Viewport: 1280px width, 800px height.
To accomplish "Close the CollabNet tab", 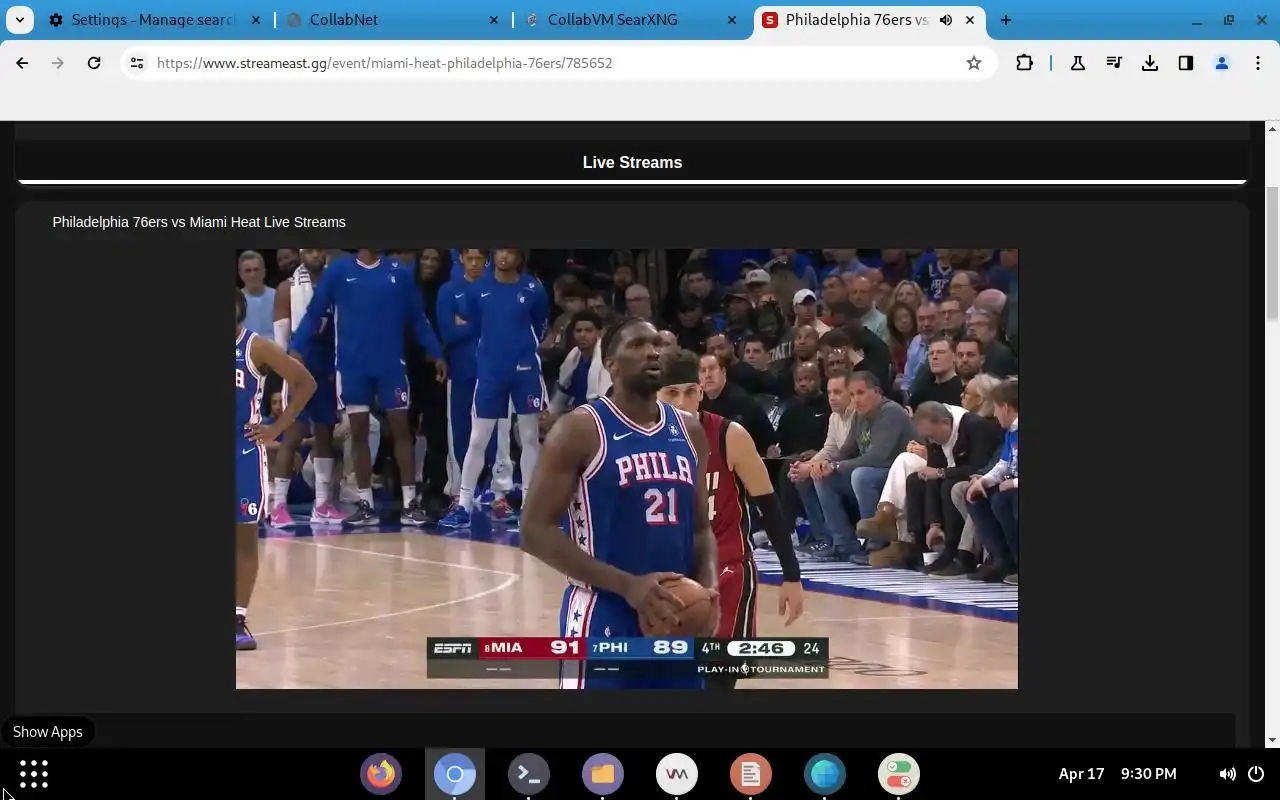I will click(495, 20).
